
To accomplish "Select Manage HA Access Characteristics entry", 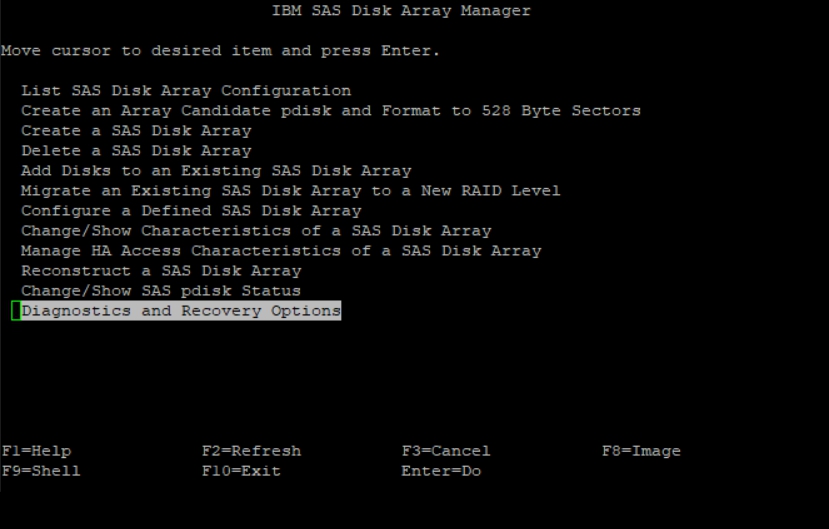I will pos(281,251).
